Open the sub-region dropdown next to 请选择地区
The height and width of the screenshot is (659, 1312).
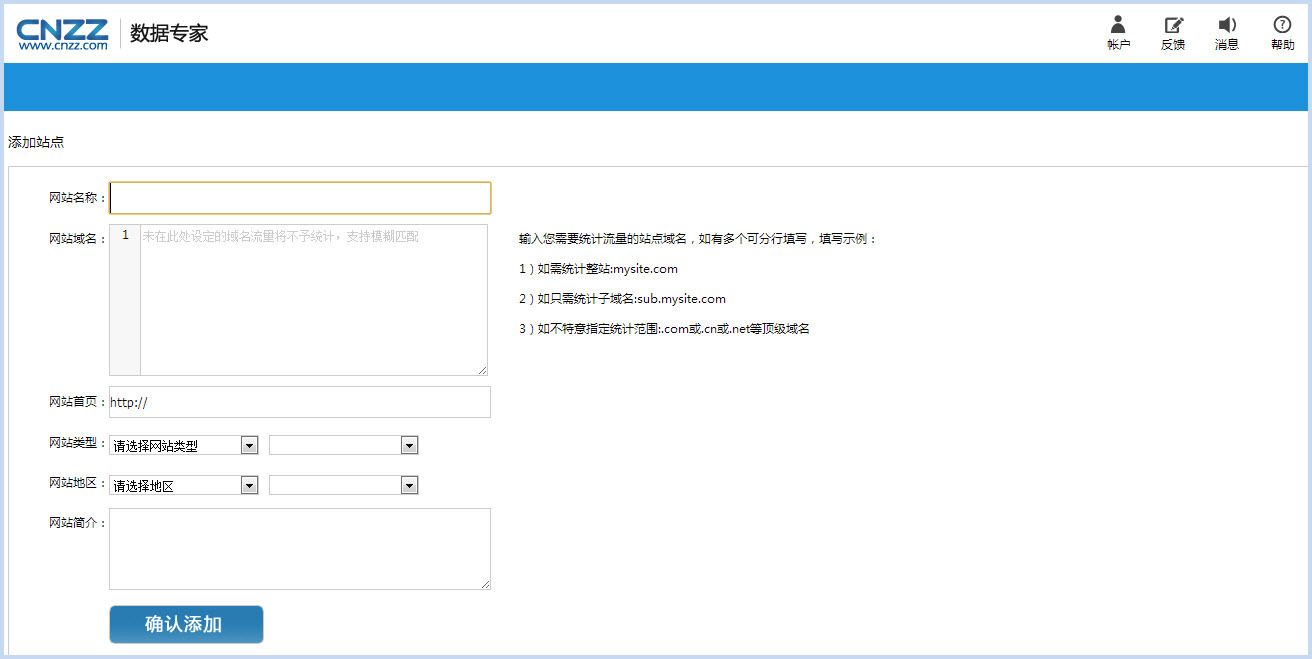(343, 485)
